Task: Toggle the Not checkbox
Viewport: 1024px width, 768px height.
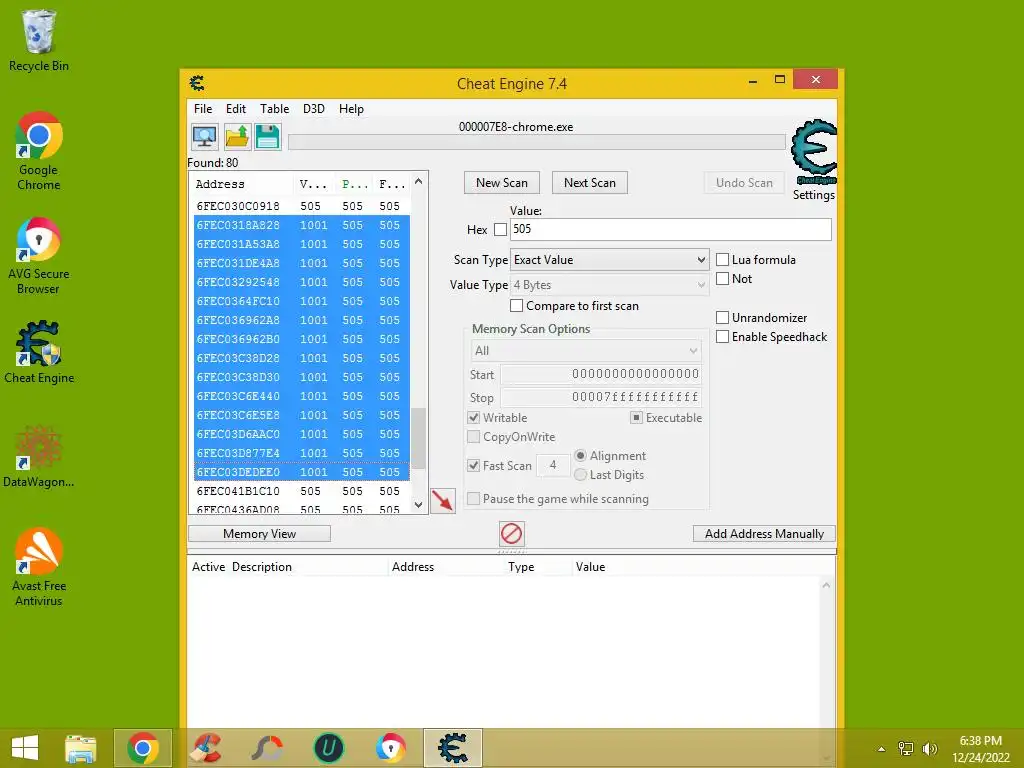Action: pos(722,278)
